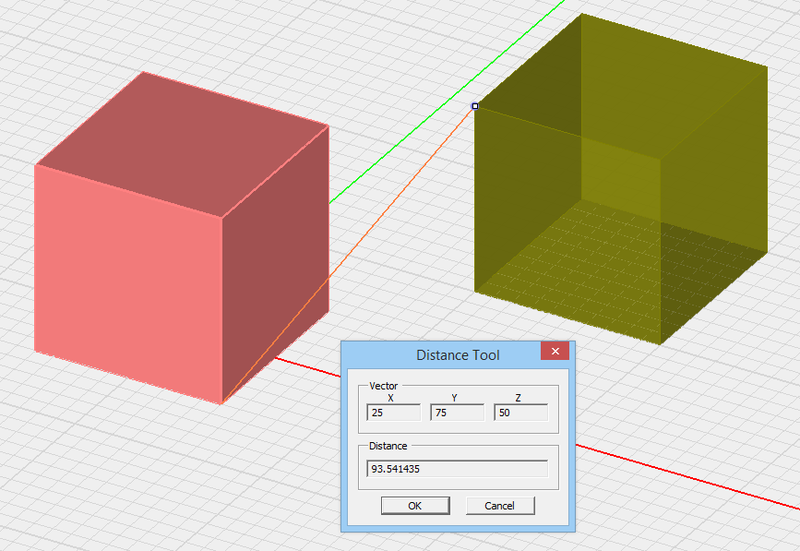Click pink cube's bottom corner at measurement end

click(222, 403)
